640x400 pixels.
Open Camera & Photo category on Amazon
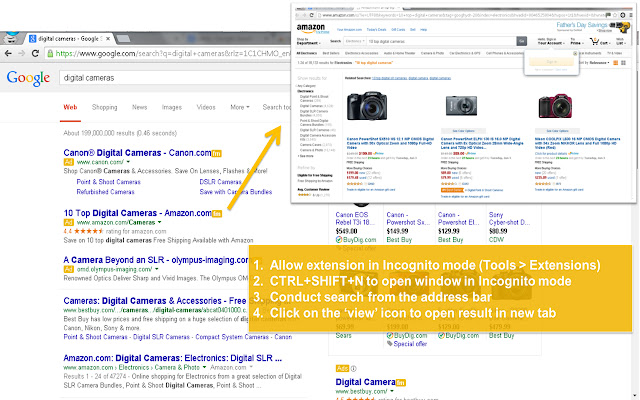pyautogui.click(x=432, y=53)
